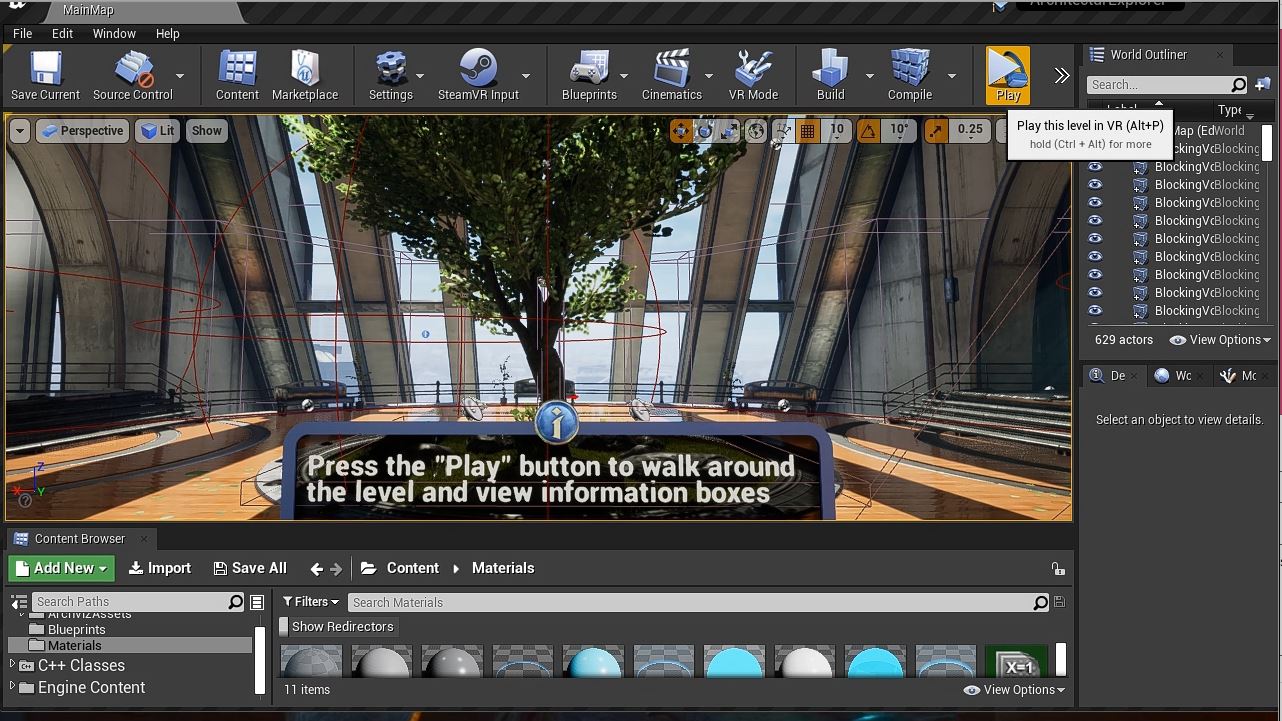Image resolution: width=1282 pixels, height=721 pixels.
Task: Switch to the Content Browser tab
Action: tap(80, 538)
